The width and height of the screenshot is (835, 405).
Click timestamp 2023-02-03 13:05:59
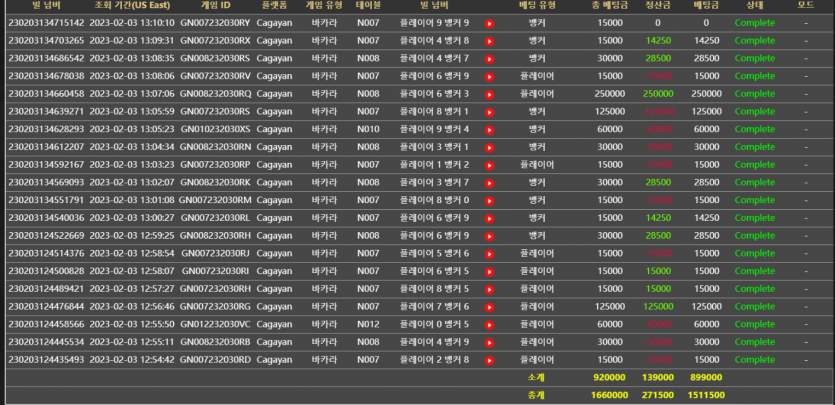(x=132, y=112)
